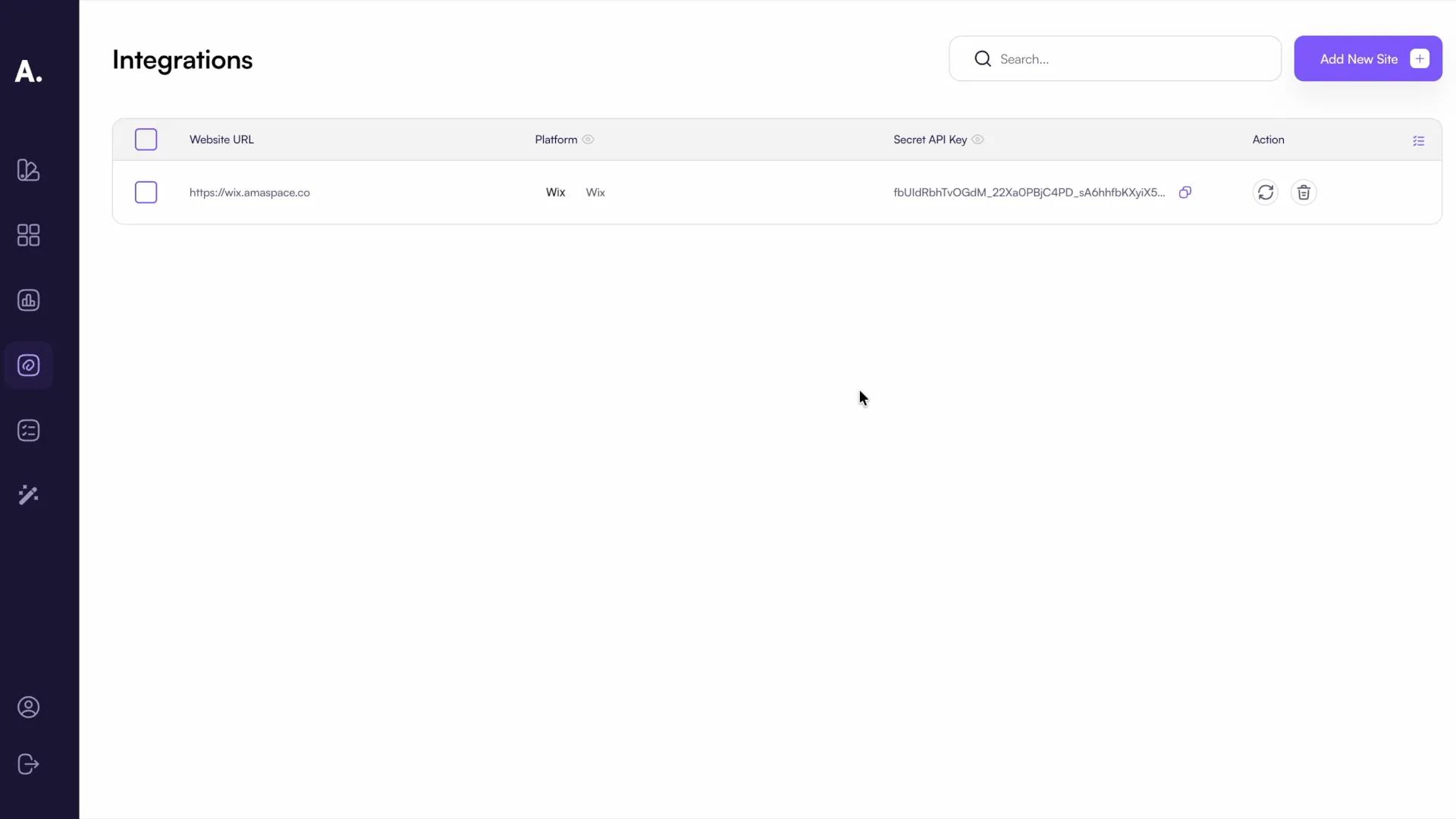This screenshot has height=819, width=1456.
Task: Copy the secret API key
Action: 1185,193
